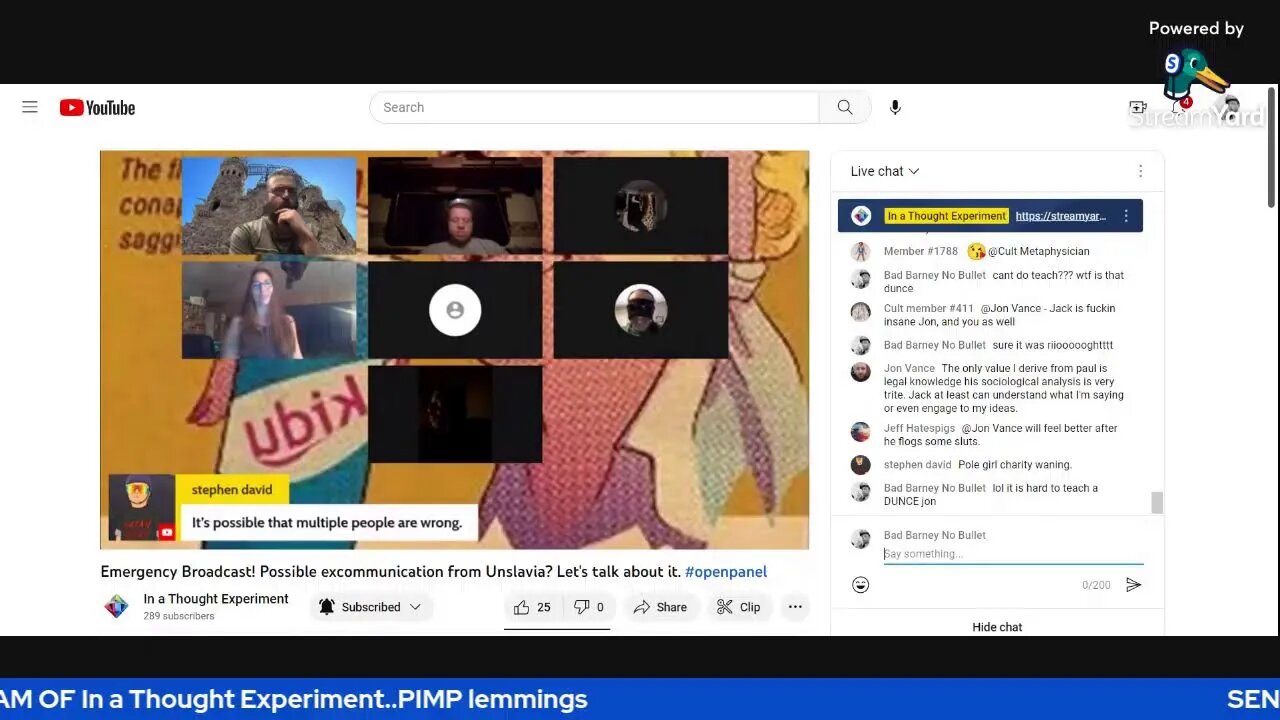Image resolution: width=1280 pixels, height=720 pixels.
Task: Open the Subscribed notification dropdown
Action: [370, 607]
